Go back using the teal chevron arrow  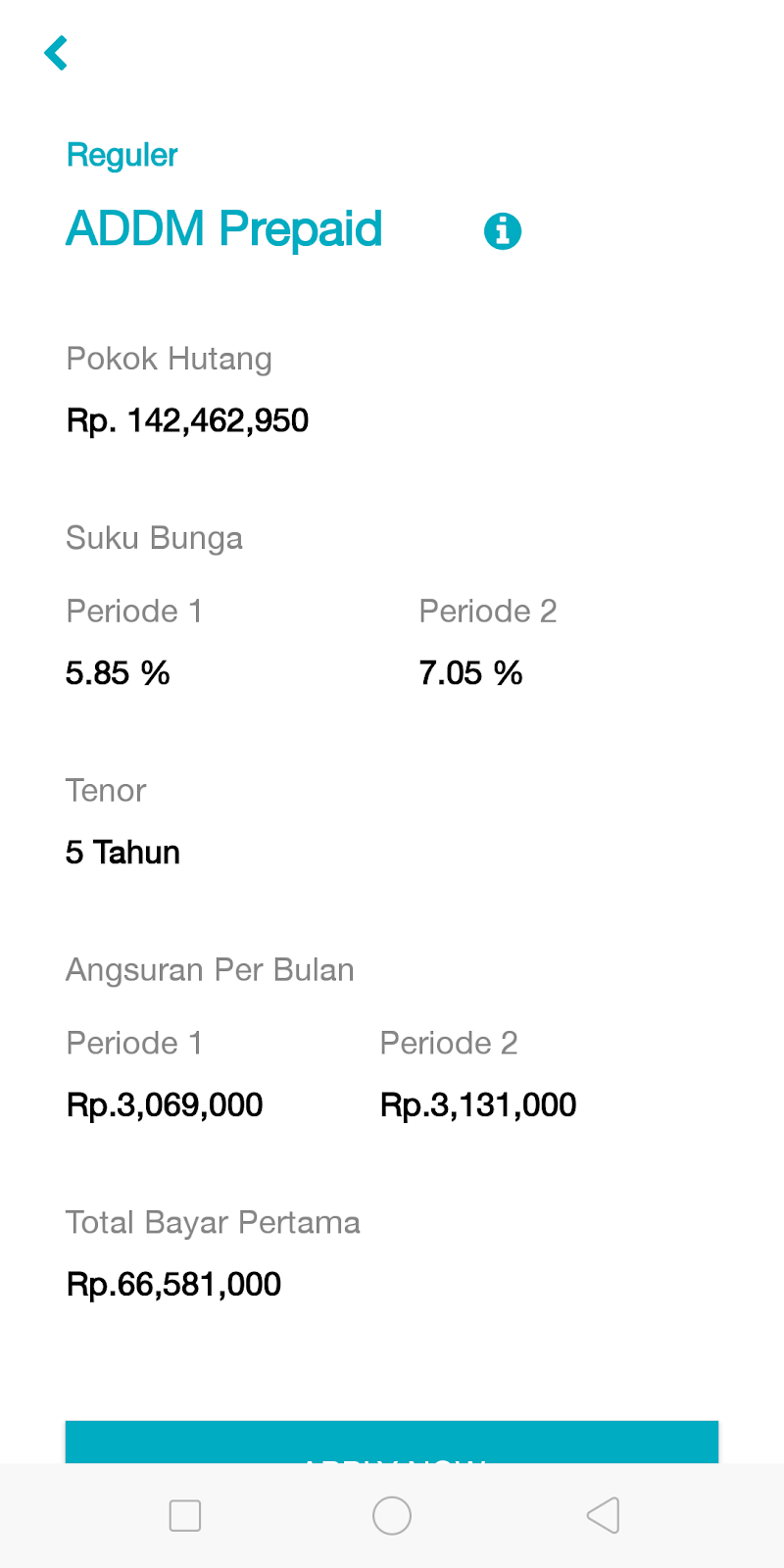[x=57, y=53]
